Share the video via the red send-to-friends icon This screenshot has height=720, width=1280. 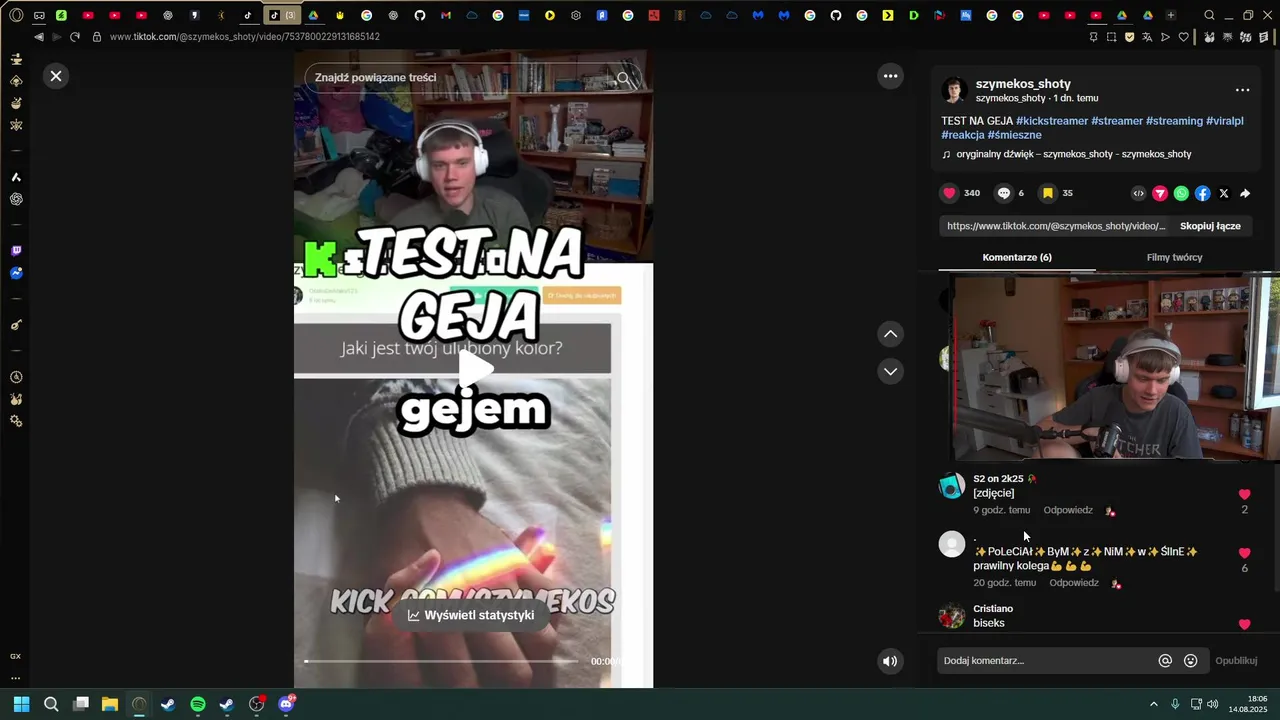click(1160, 193)
